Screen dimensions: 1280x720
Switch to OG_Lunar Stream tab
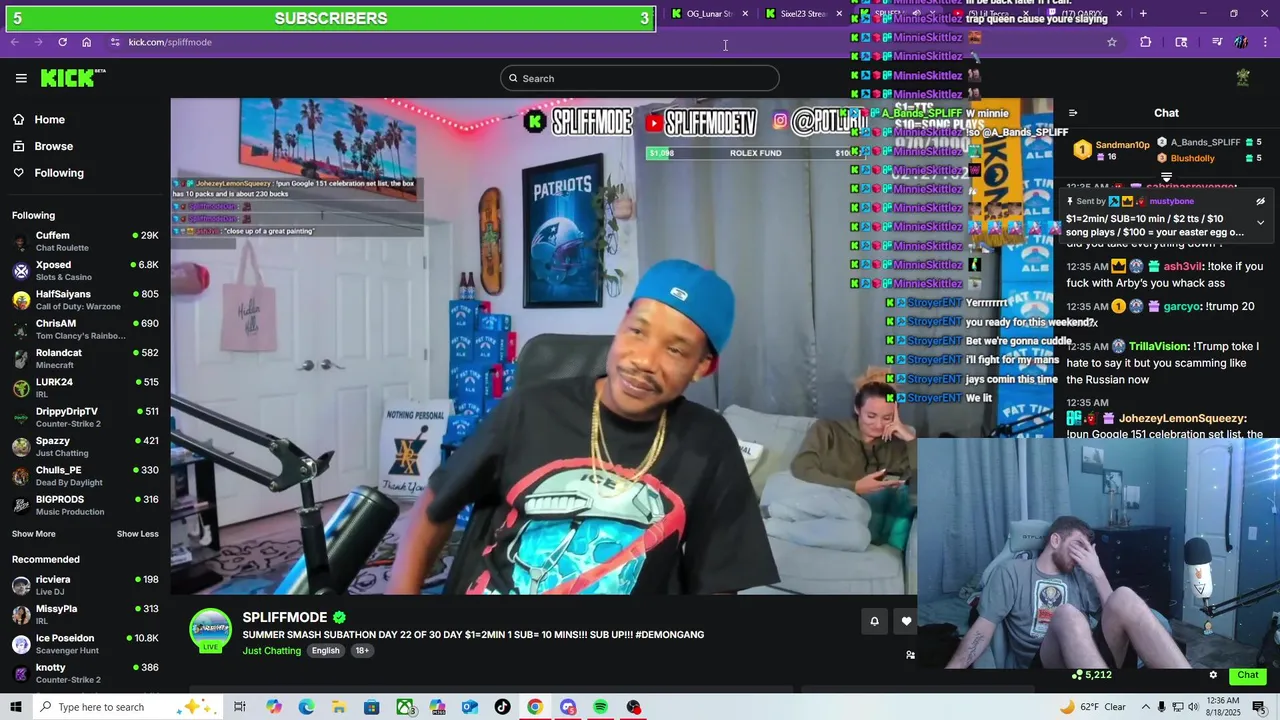(x=710, y=14)
